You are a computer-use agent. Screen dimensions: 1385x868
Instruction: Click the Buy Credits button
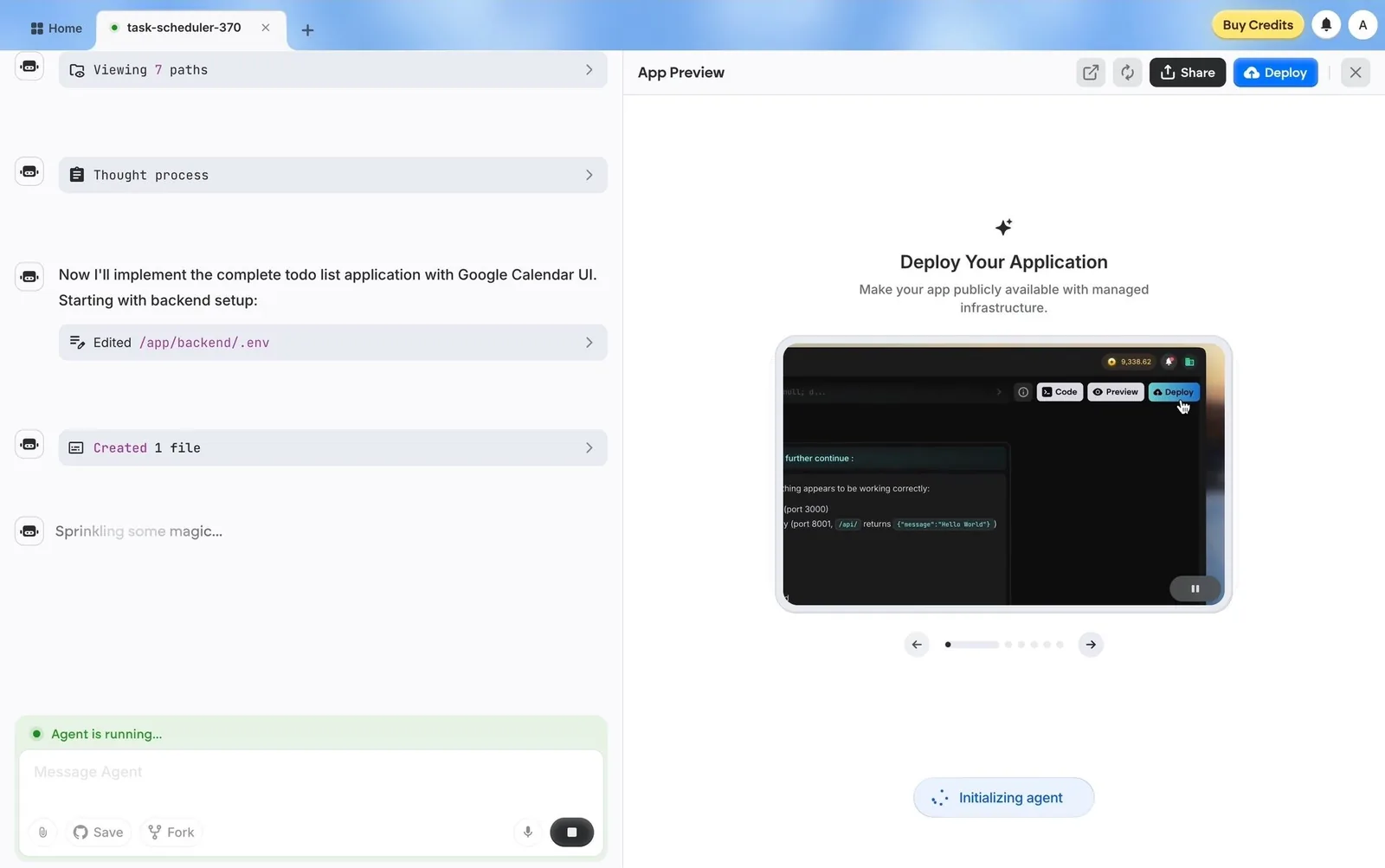[x=1258, y=25]
